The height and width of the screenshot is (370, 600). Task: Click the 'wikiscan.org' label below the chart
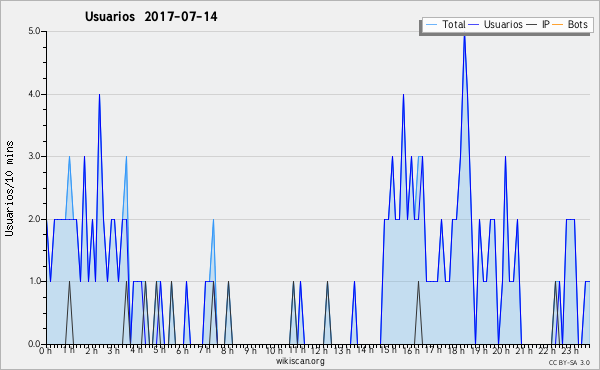(x=300, y=361)
